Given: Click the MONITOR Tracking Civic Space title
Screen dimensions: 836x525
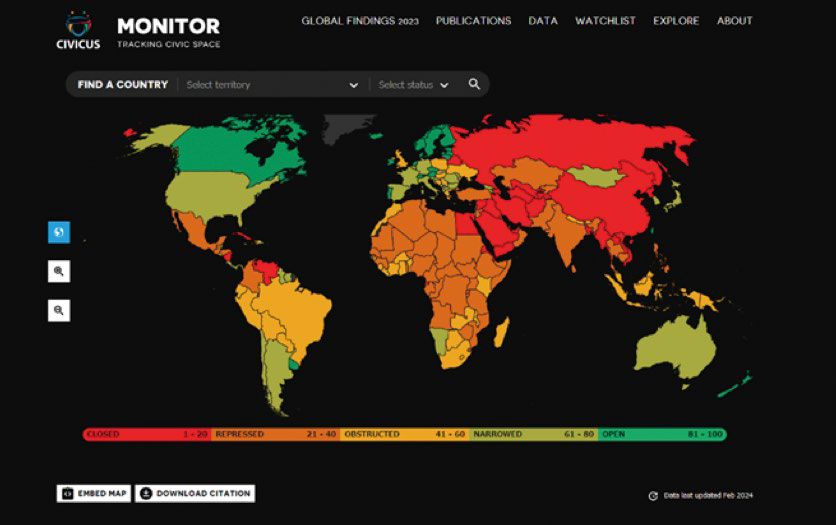Looking at the screenshot, I should point(168,32).
